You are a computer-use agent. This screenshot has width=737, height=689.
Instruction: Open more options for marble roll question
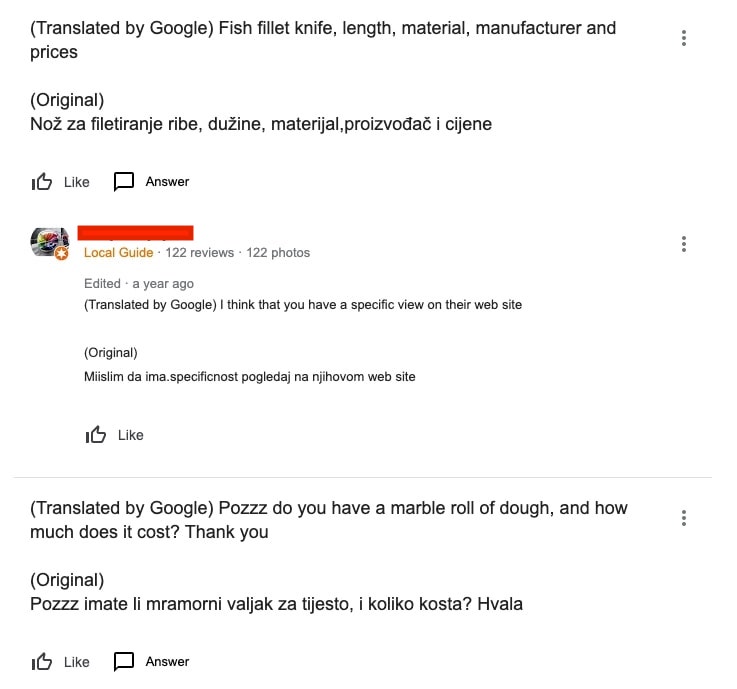coord(684,518)
